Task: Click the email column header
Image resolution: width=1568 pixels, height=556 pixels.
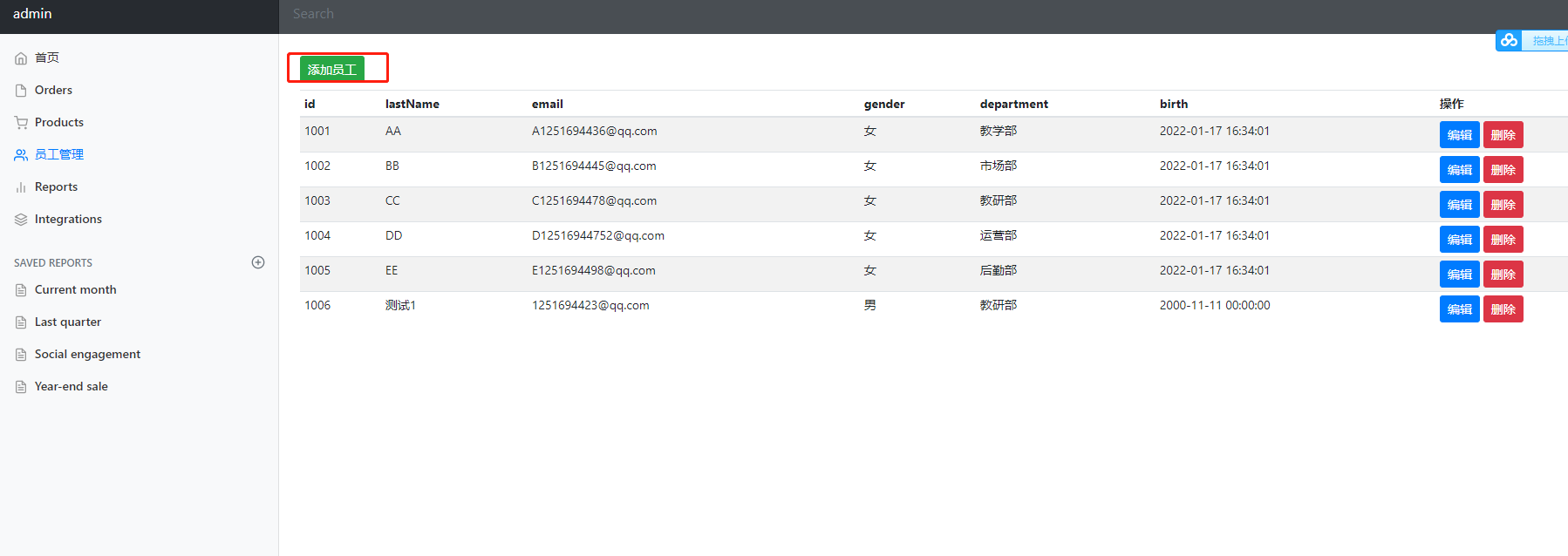Action: (548, 104)
